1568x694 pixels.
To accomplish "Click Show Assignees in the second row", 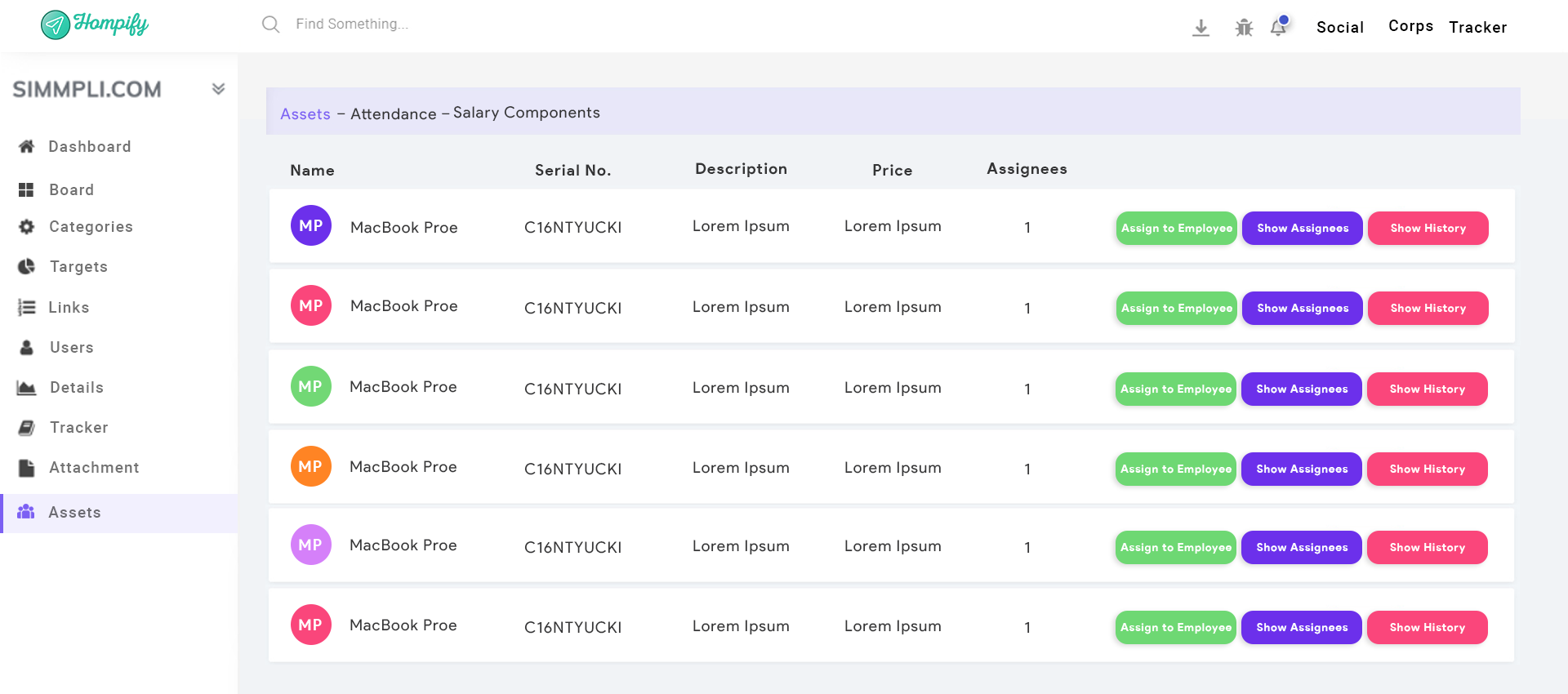I will tap(1302, 309).
